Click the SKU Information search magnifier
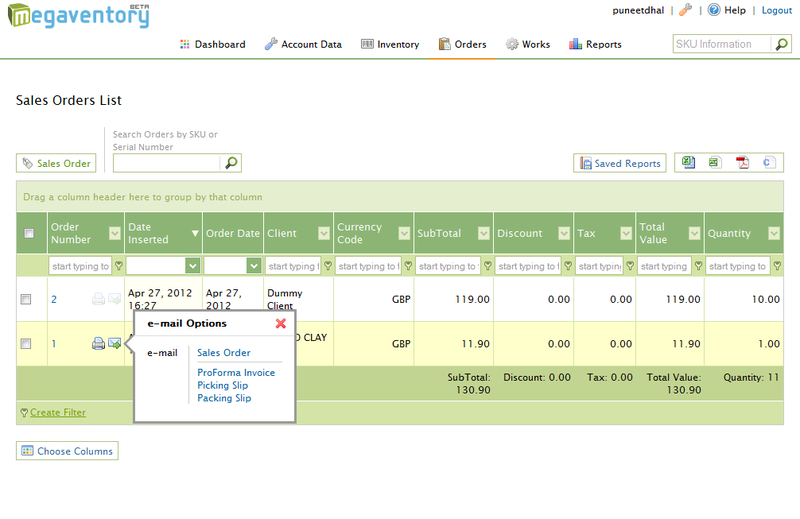This screenshot has width=800, height=519. (781, 44)
